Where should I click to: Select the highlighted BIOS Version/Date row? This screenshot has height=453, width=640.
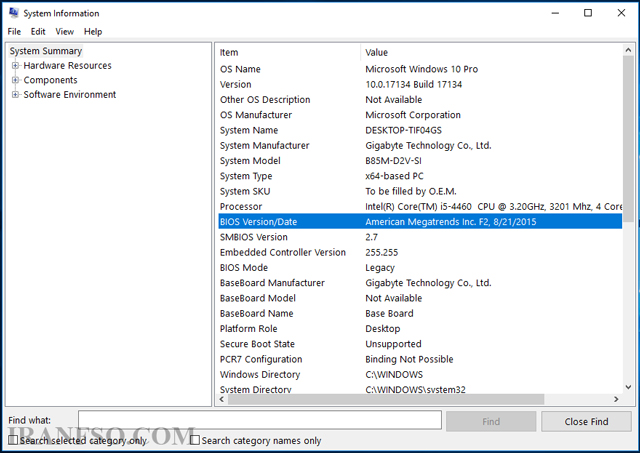coord(420,222)
